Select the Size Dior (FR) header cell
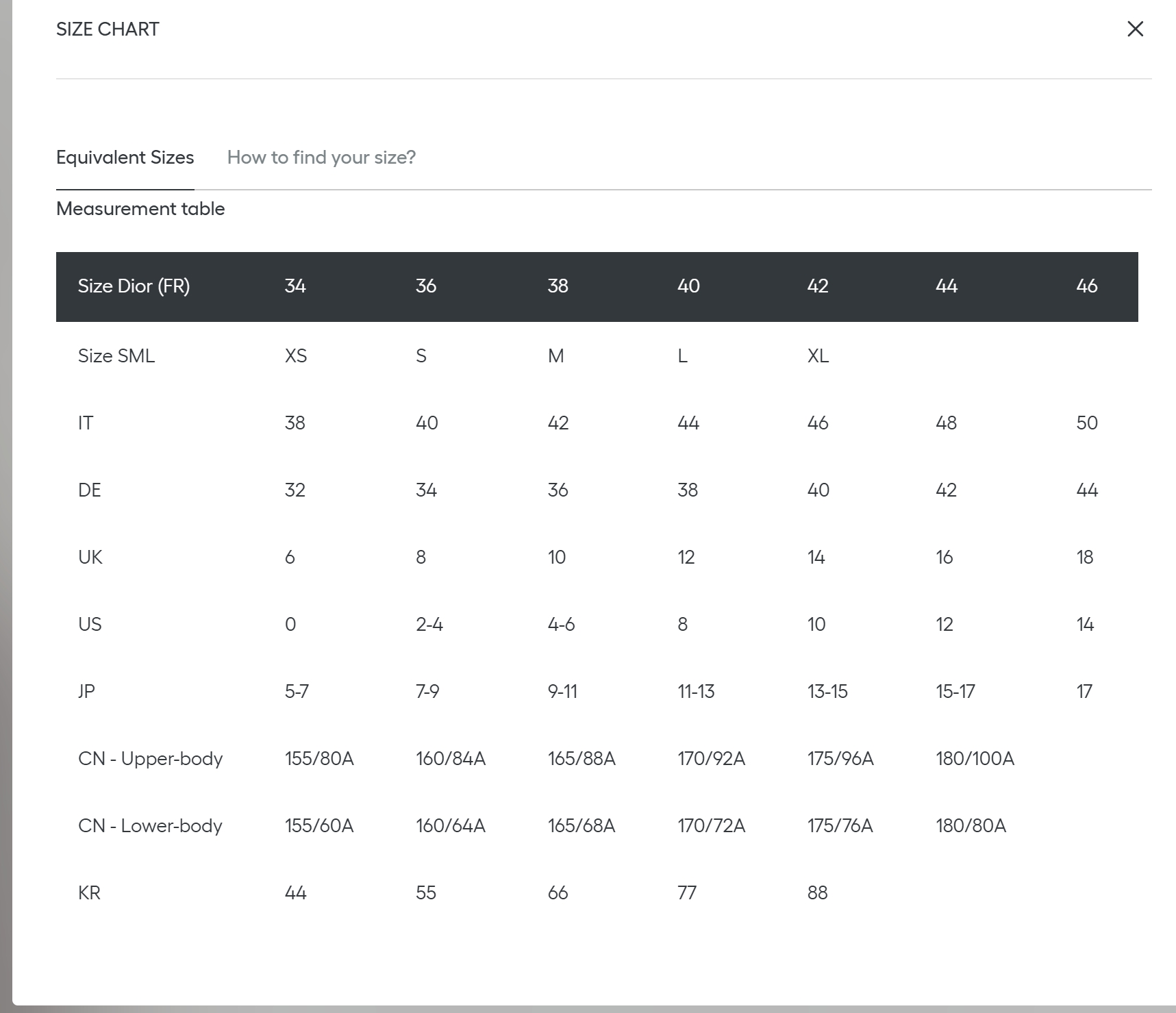The image size is (1176, 1013). click(x=134, y=286)
